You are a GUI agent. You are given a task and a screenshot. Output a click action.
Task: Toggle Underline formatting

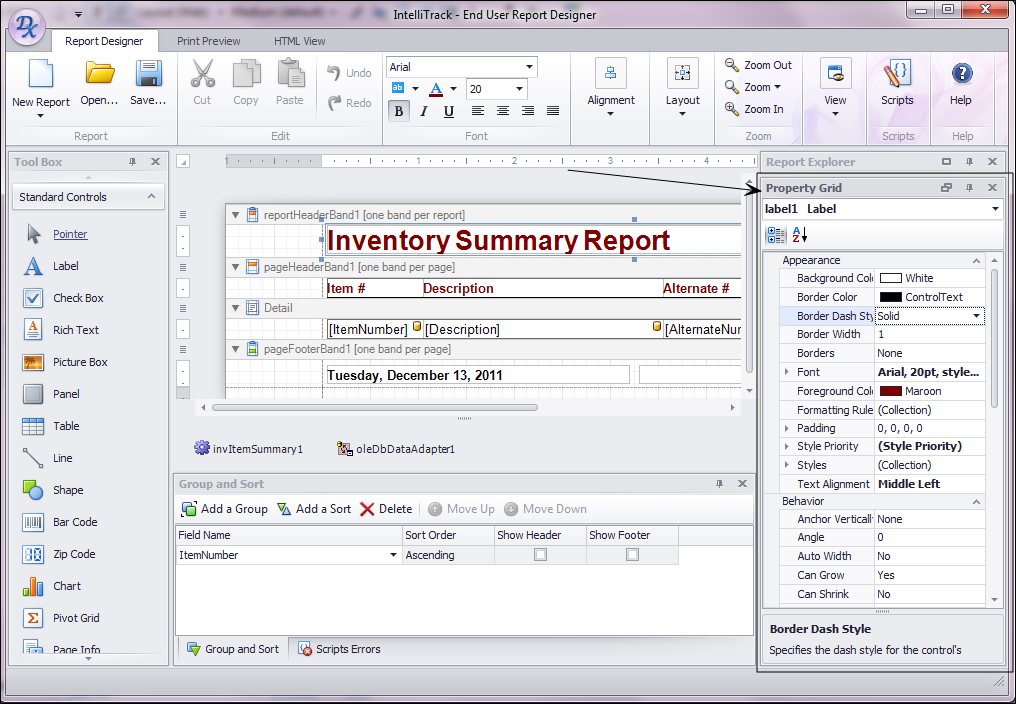pyautogui.click(x=448, y=111)
